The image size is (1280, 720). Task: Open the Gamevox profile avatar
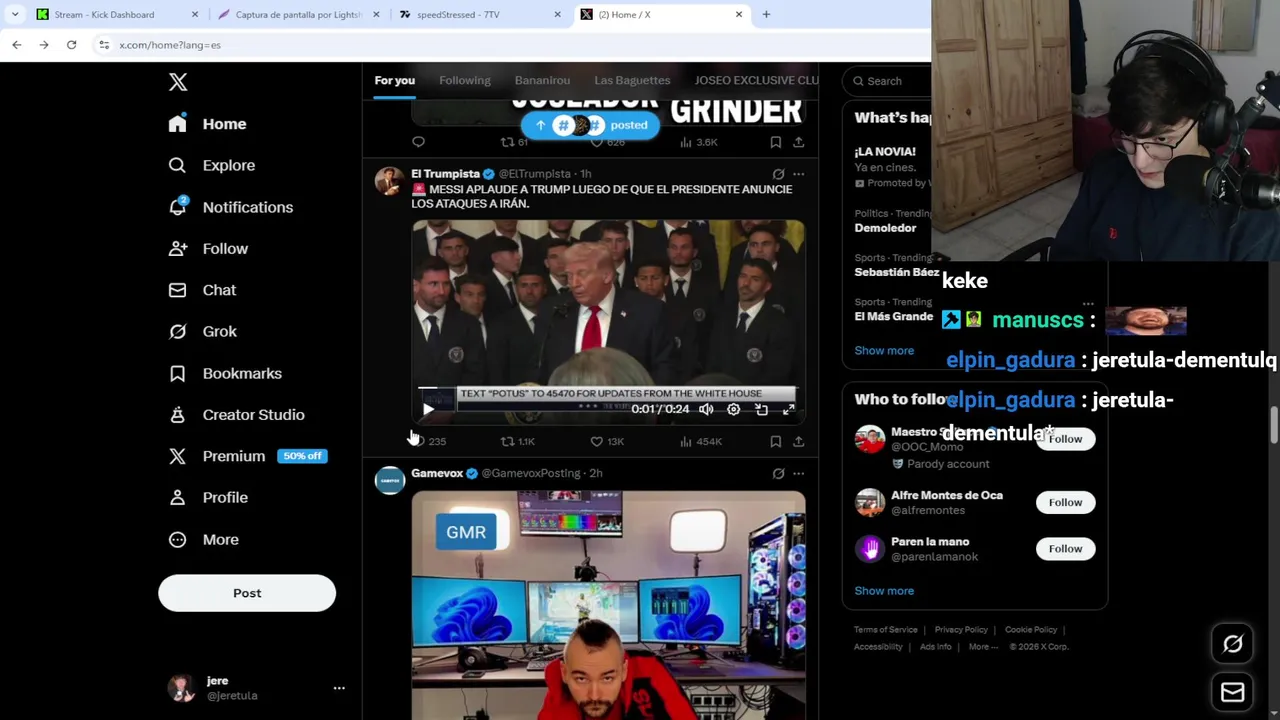389,480
